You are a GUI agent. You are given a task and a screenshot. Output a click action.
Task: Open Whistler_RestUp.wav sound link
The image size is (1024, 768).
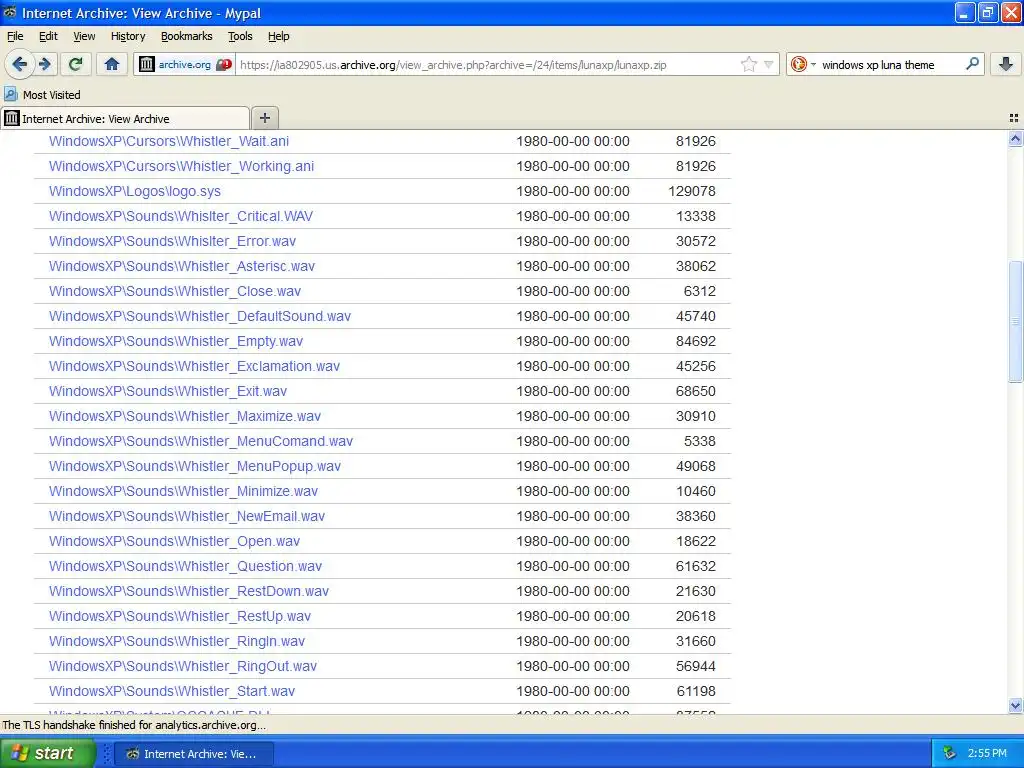[180, 616]
